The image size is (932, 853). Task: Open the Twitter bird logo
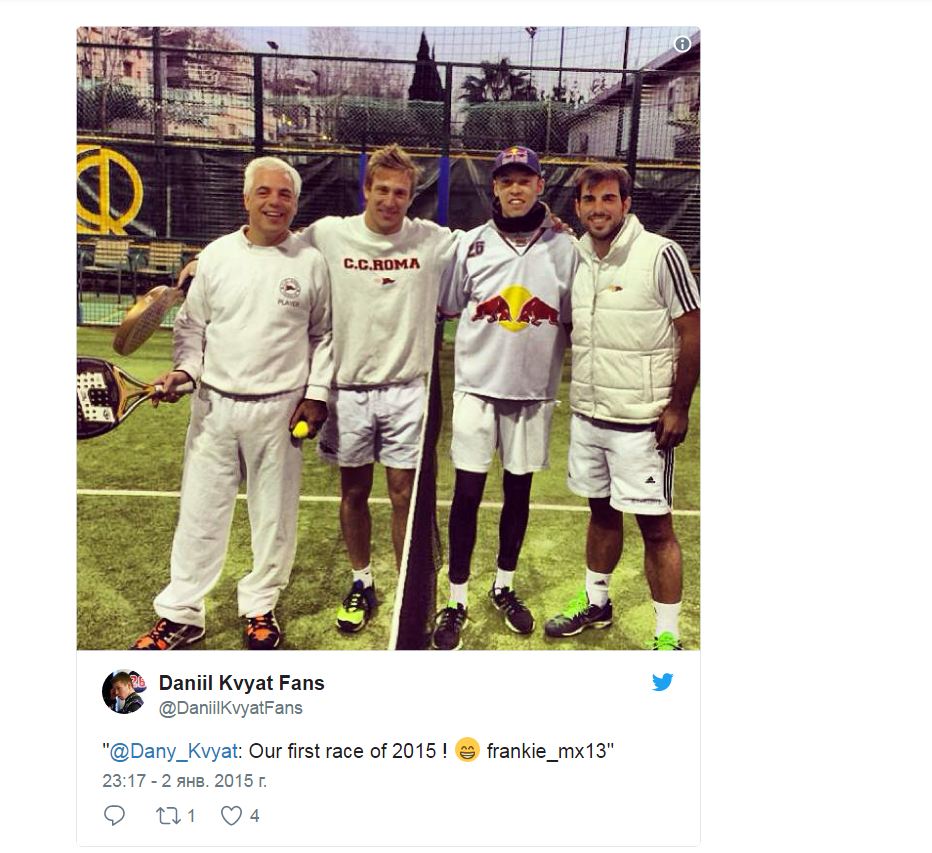[x=662, y=681]
